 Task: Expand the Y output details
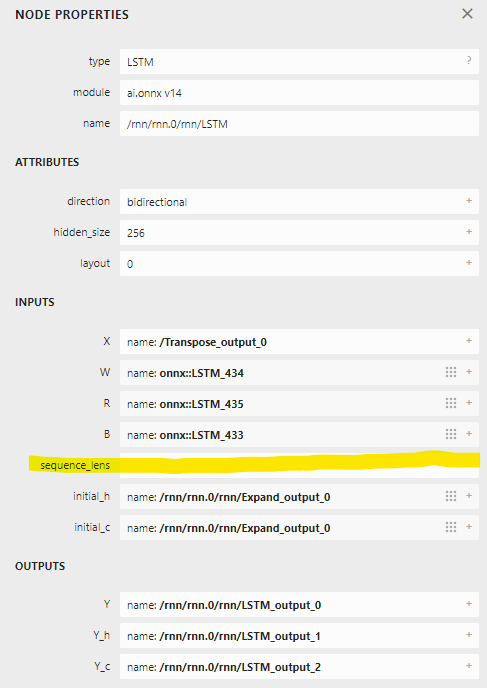point(469,604)
